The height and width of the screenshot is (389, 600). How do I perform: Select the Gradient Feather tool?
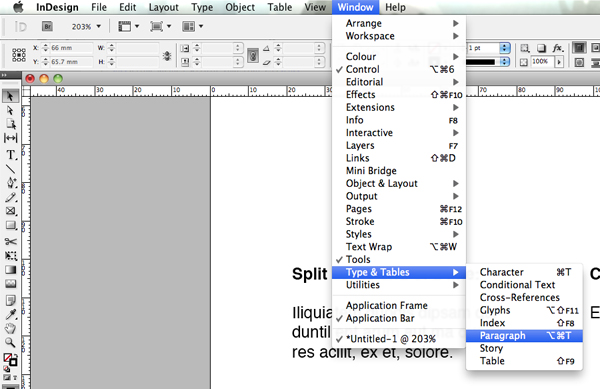pyautogui.click(x=10, y=284)
